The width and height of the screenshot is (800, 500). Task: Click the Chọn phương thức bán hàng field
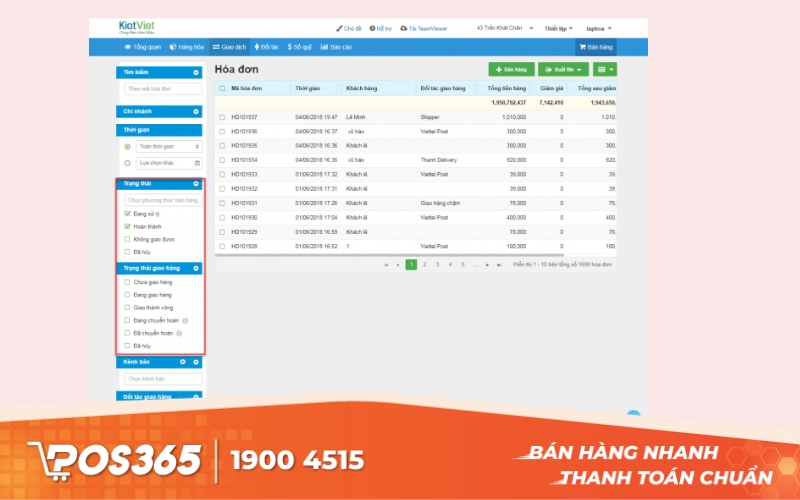click(163, 200)
